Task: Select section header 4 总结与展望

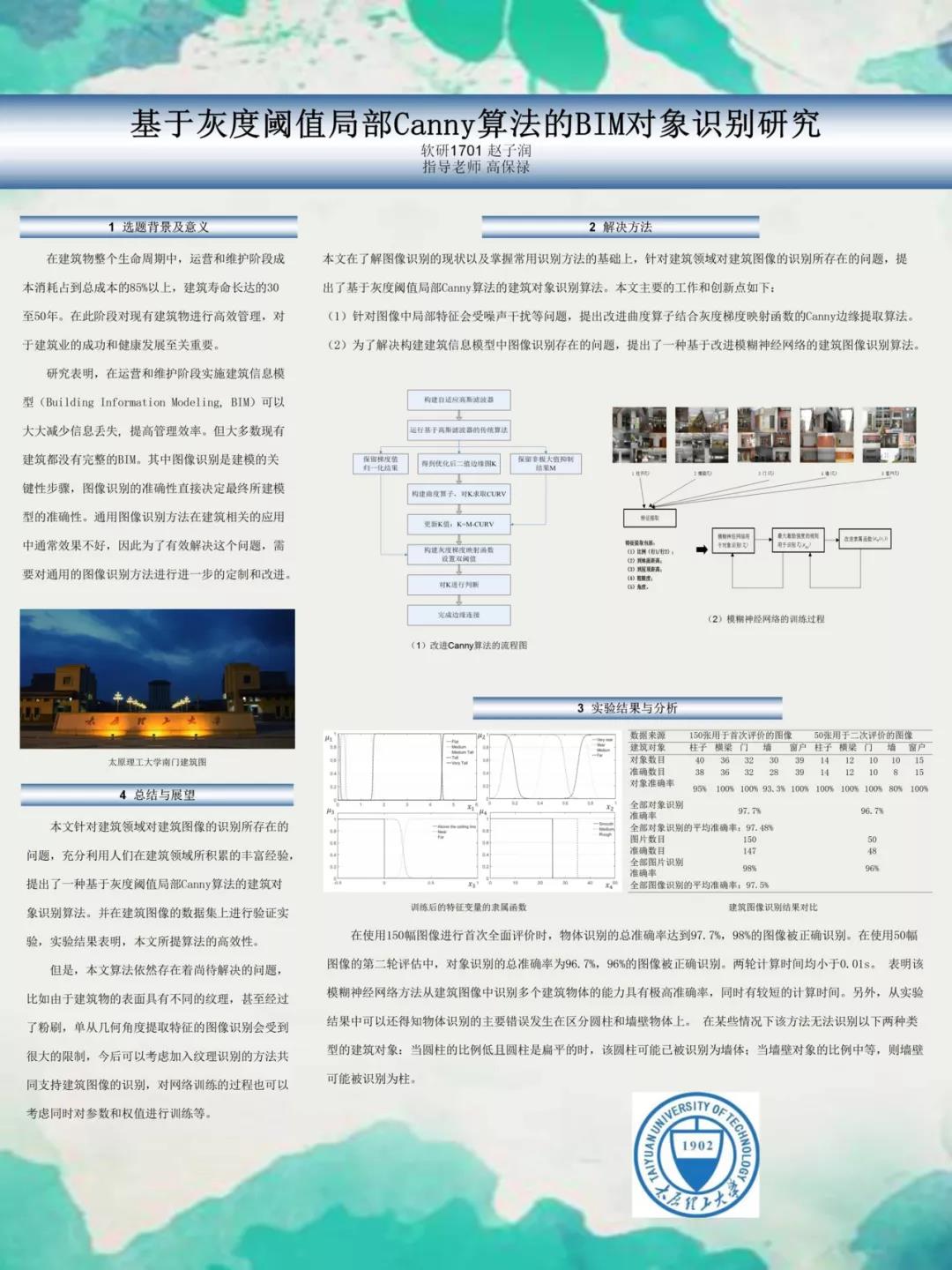Action: tap(157, 795)
